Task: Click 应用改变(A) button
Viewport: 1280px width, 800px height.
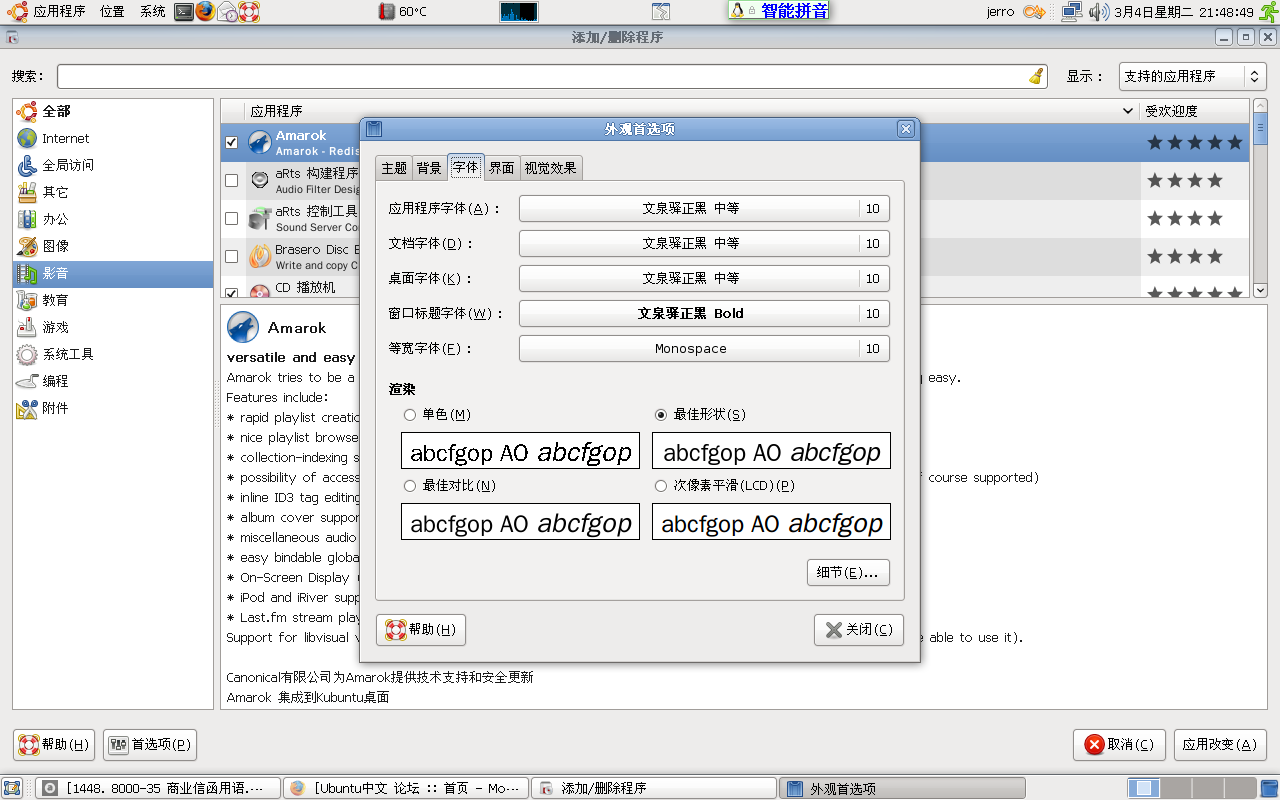Action: pyautogui.click(x=1220, y=744)
